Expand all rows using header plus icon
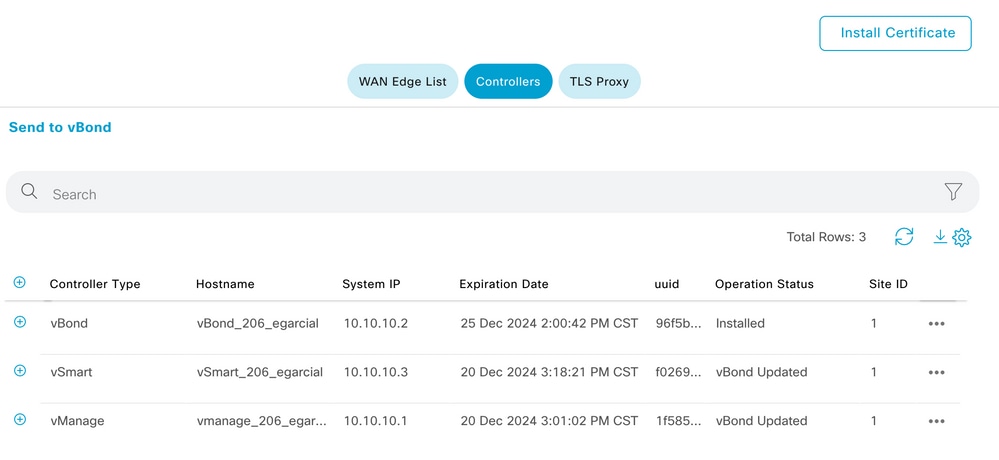Image resolution: width=999 pixels, height=460 pixels. [x=20, y=282]
